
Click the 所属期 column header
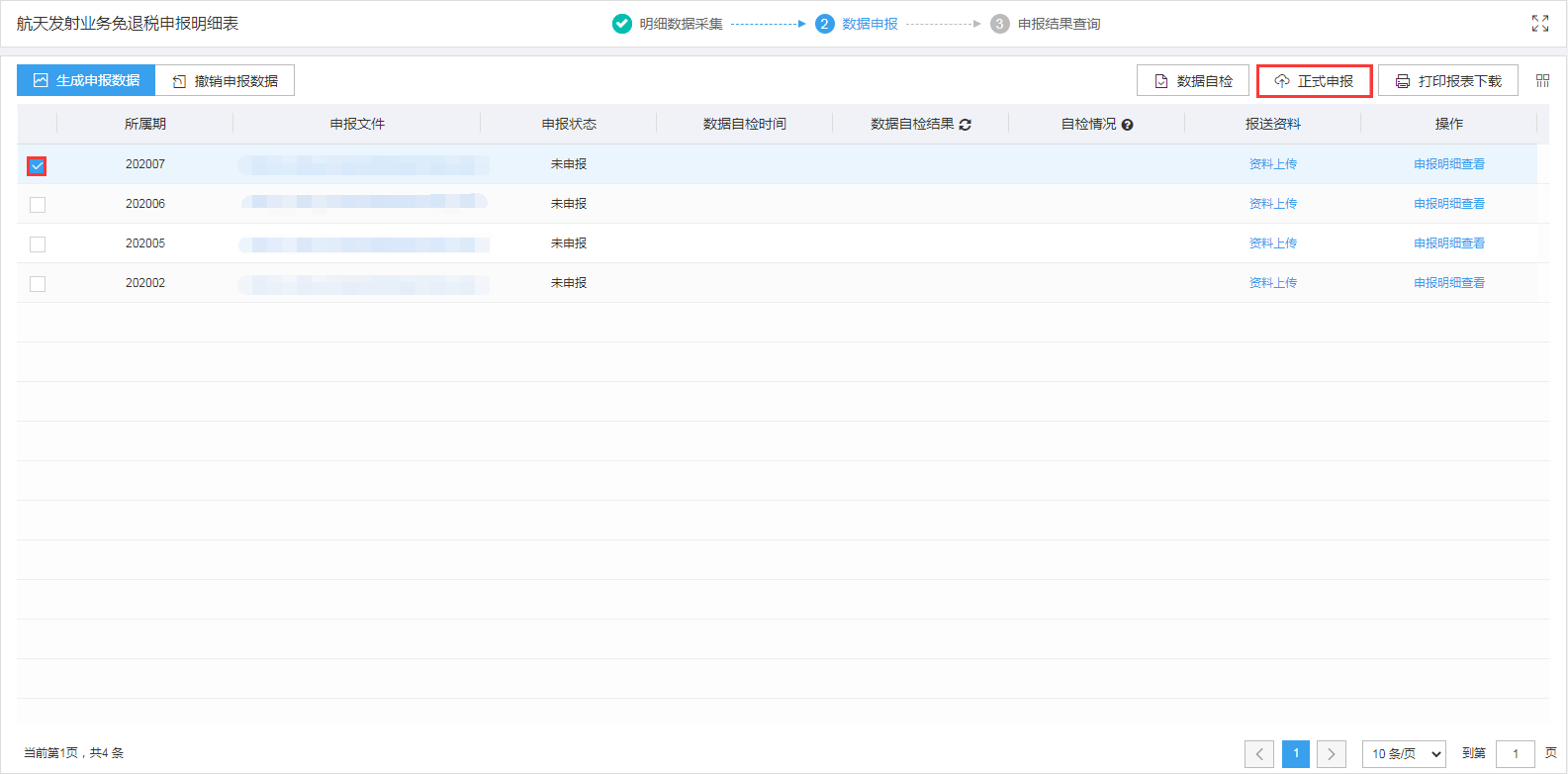tap(145, 124)
